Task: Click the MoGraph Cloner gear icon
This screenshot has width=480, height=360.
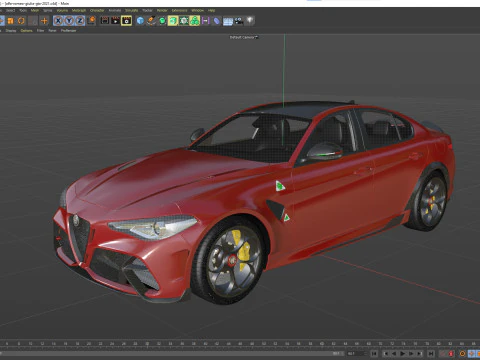Action: coord(184,21)
